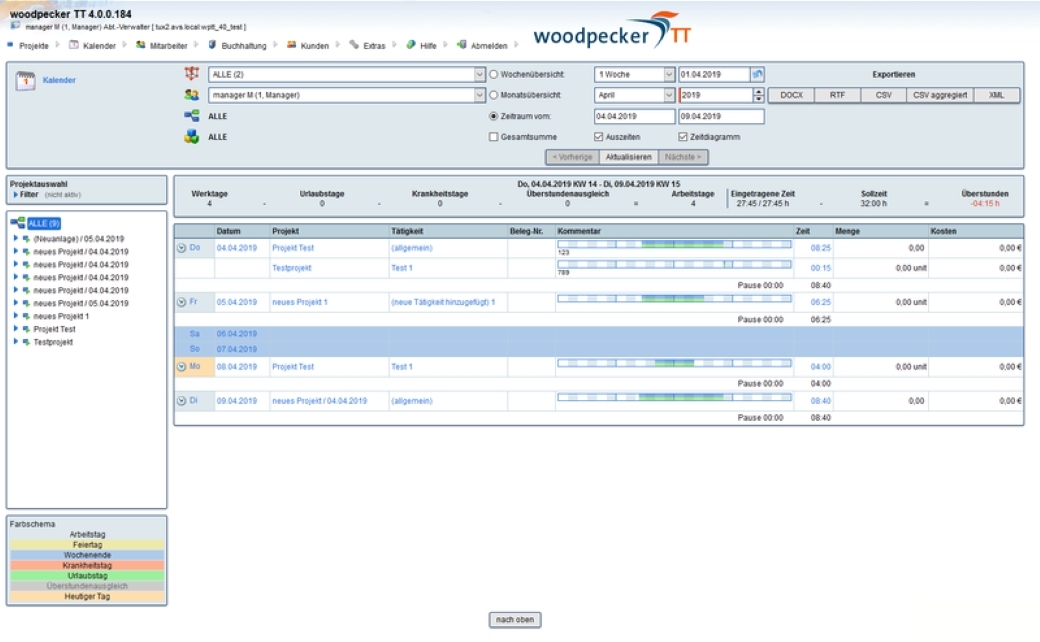This screenshot has height=642, width=1040.
Task: Click the employee icon beside manager M dropdown
Action: tap(192, 95)
